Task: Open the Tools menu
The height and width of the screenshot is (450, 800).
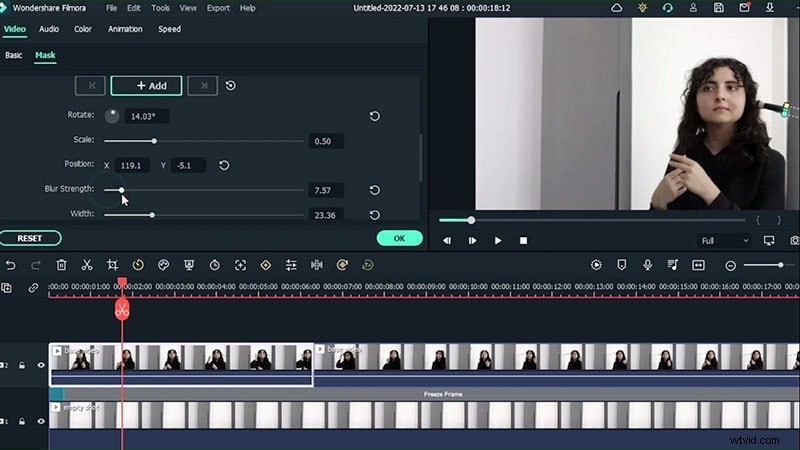Action: [160, 8]
